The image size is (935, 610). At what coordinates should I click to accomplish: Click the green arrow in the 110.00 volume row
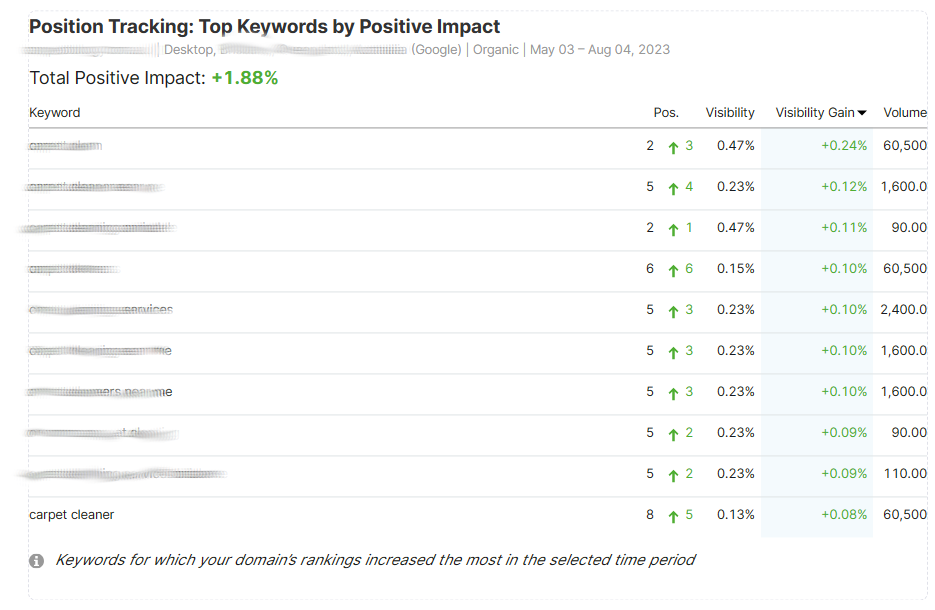pyautogui.click(x=673, y=475)
